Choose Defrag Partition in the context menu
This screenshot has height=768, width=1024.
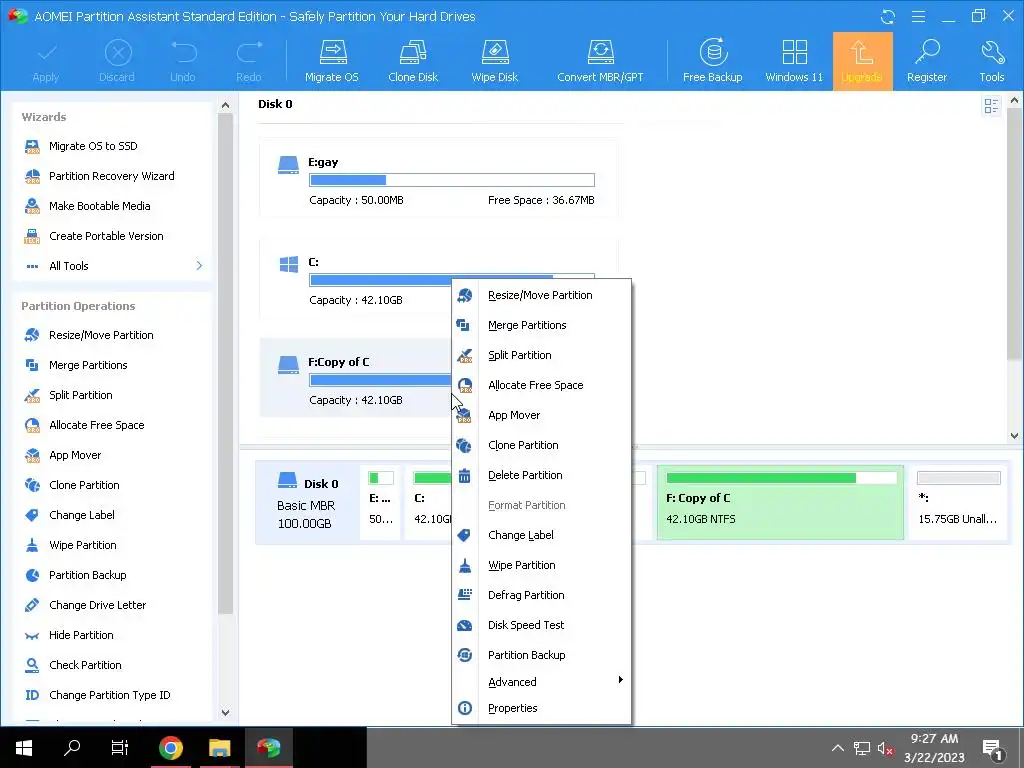[541, 596]
